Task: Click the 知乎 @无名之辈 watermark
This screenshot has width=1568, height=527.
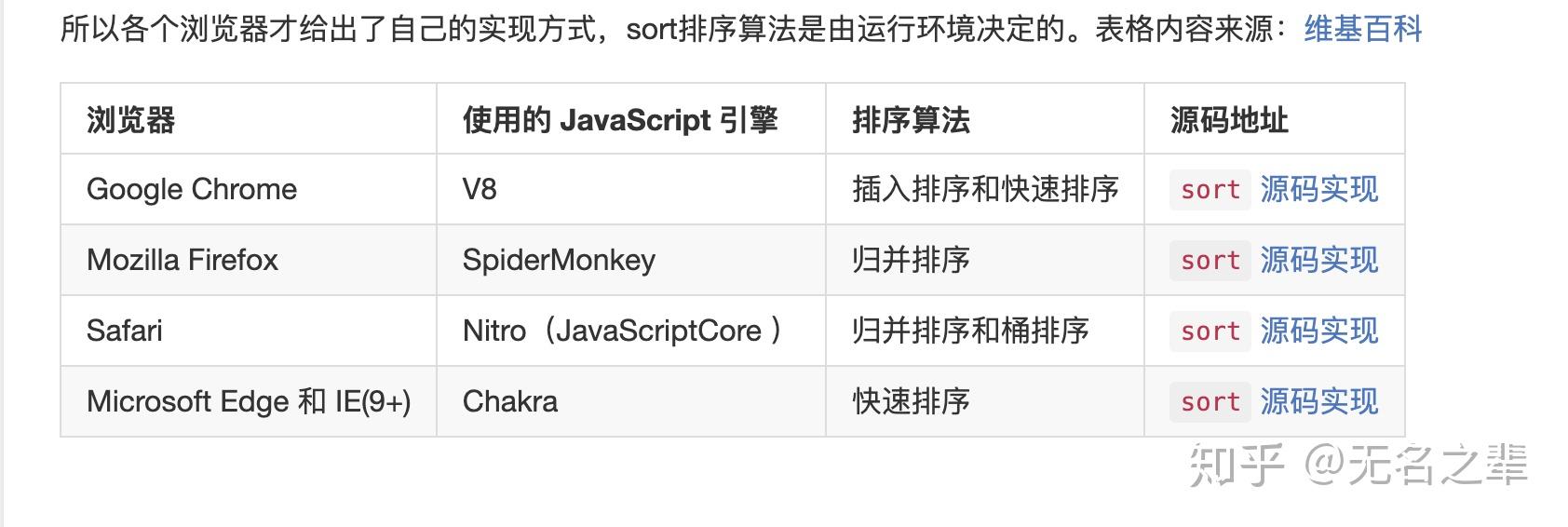Action: [1358, 465]
